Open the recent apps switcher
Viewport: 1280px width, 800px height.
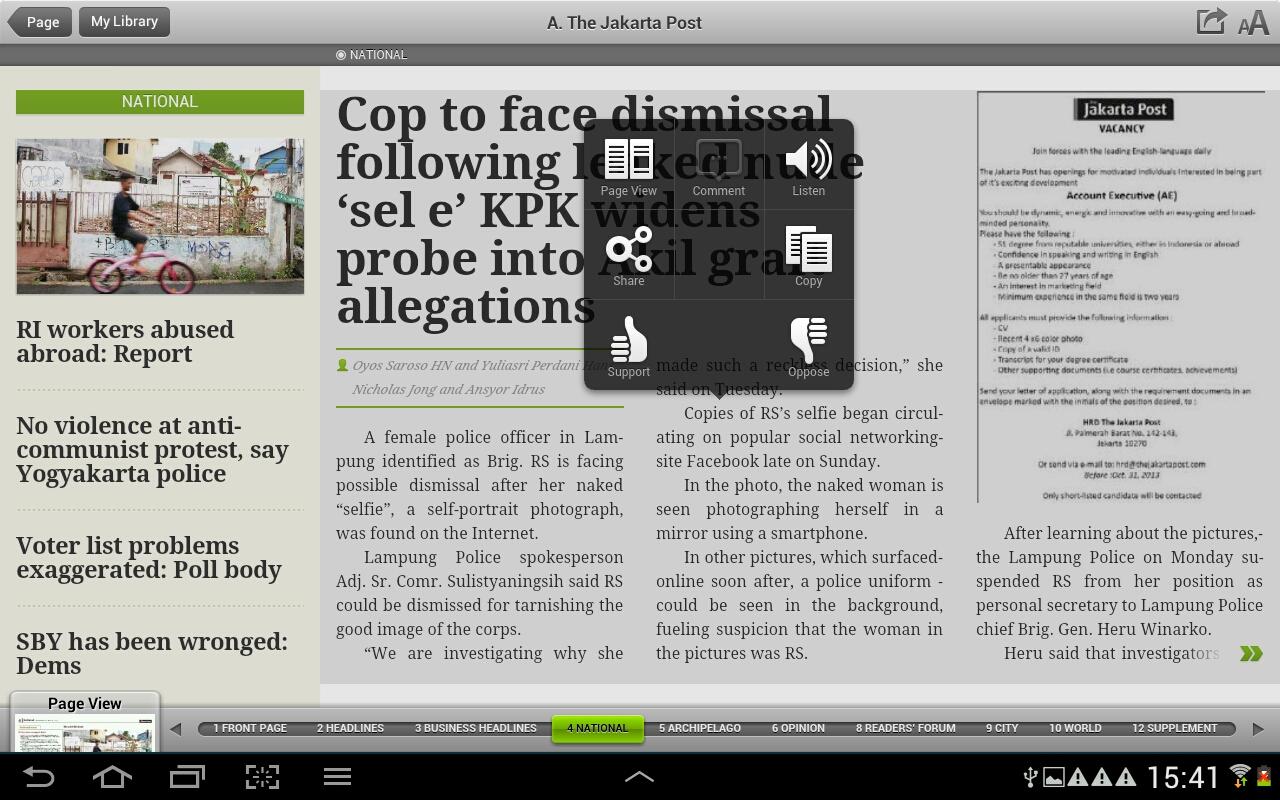[187, 777]
